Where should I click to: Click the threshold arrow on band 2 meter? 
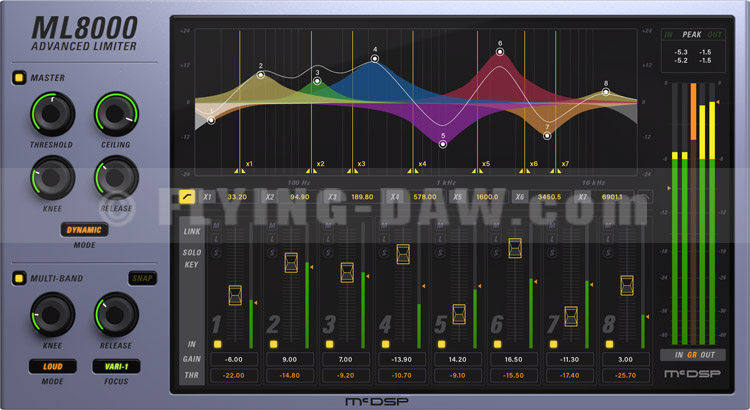click(312, 267)
